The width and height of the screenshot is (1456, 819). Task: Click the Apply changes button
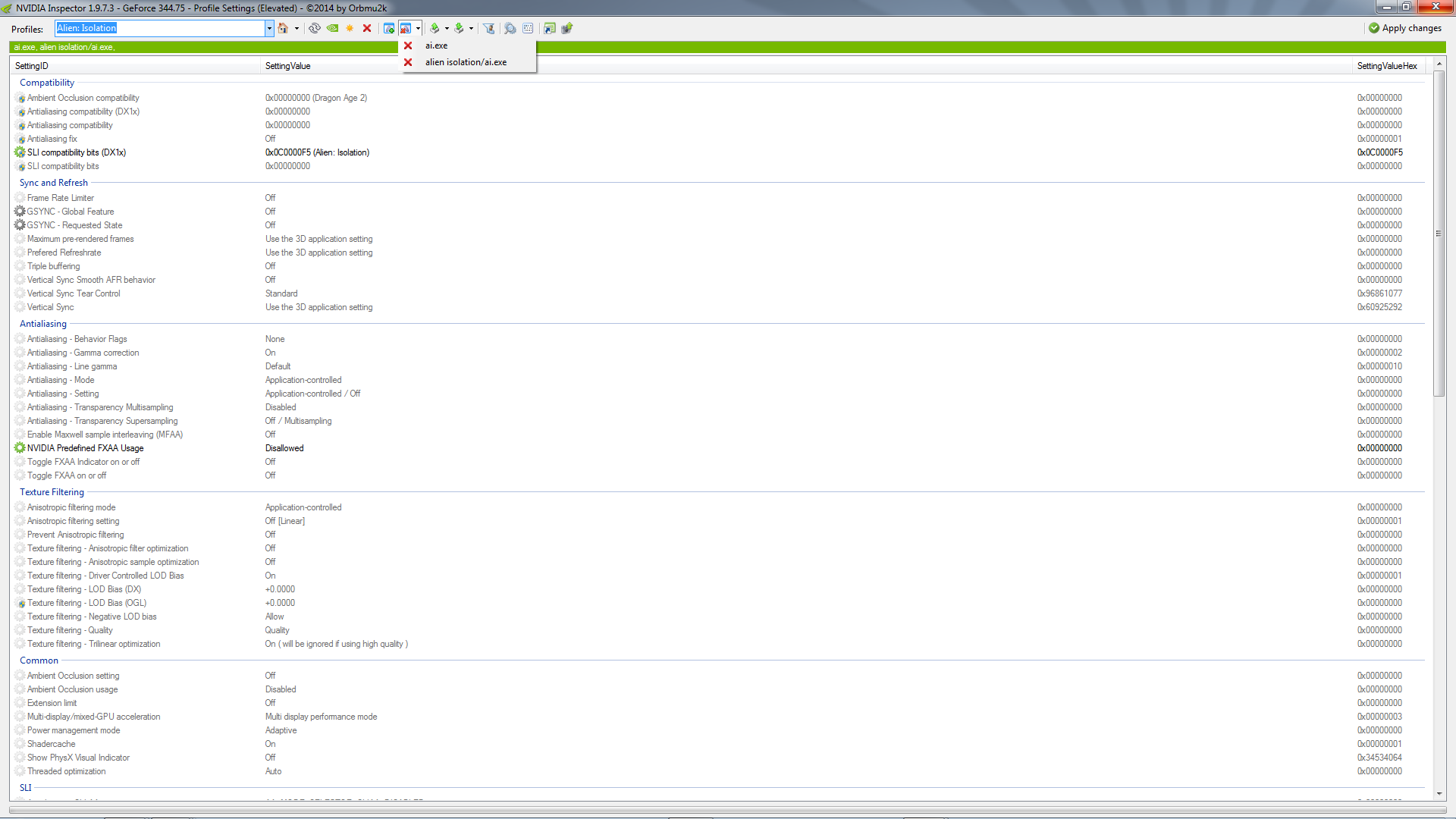pos(1404,28)
